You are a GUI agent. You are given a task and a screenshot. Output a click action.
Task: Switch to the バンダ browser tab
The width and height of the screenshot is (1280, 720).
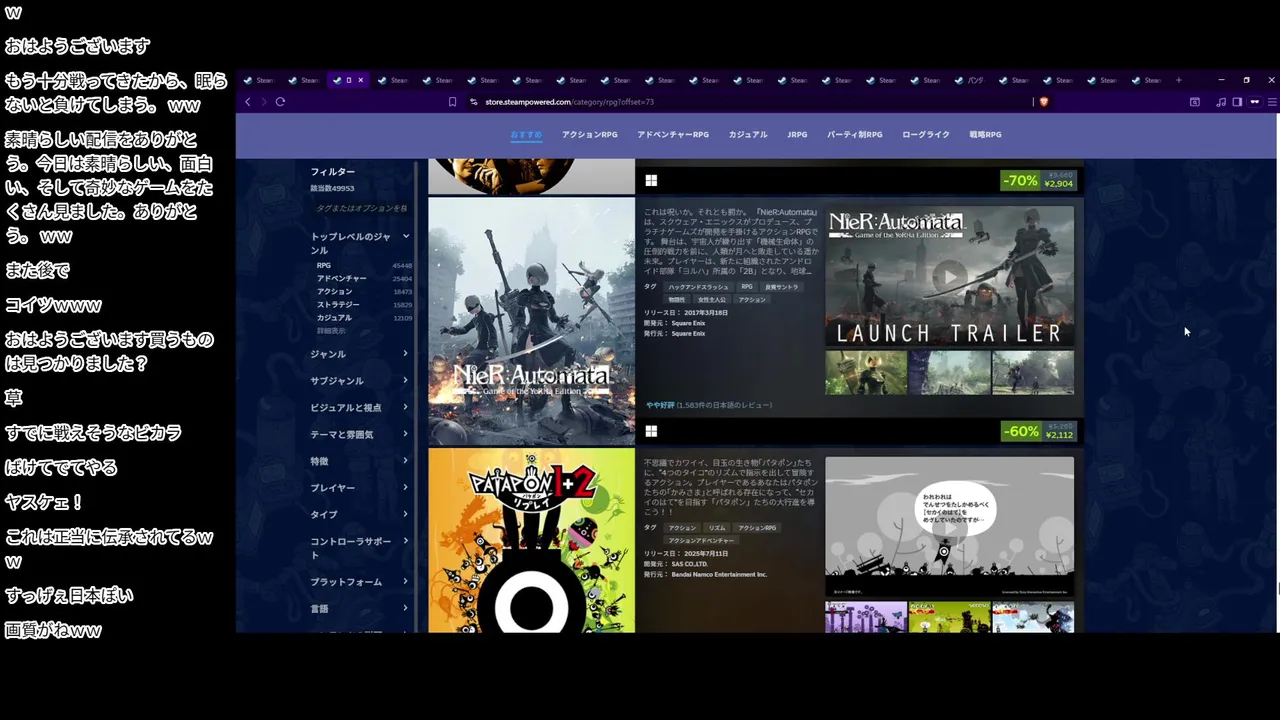click(970, 80)
